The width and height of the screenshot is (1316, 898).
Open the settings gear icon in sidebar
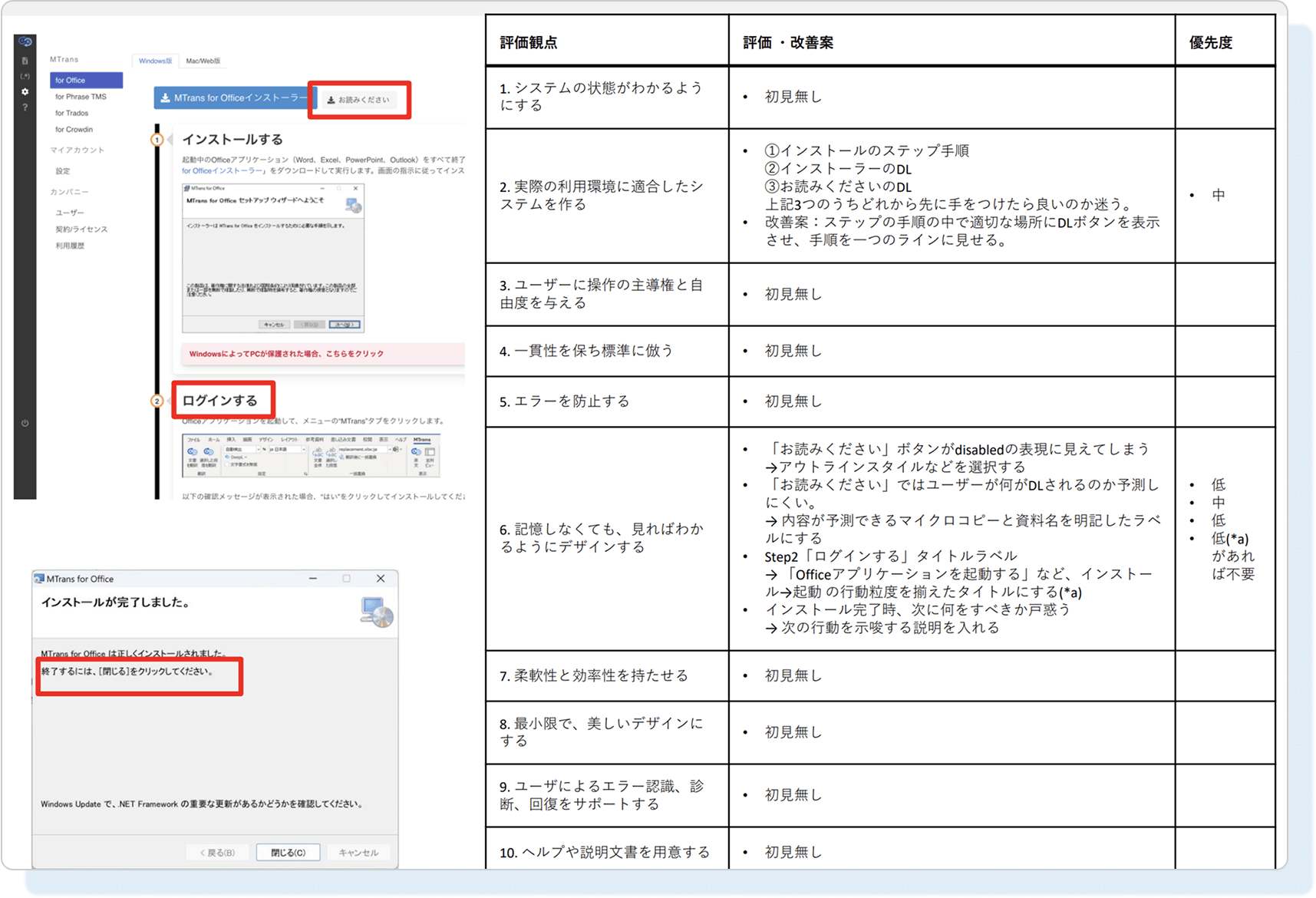pyautogui.click(x=25, y=91)
